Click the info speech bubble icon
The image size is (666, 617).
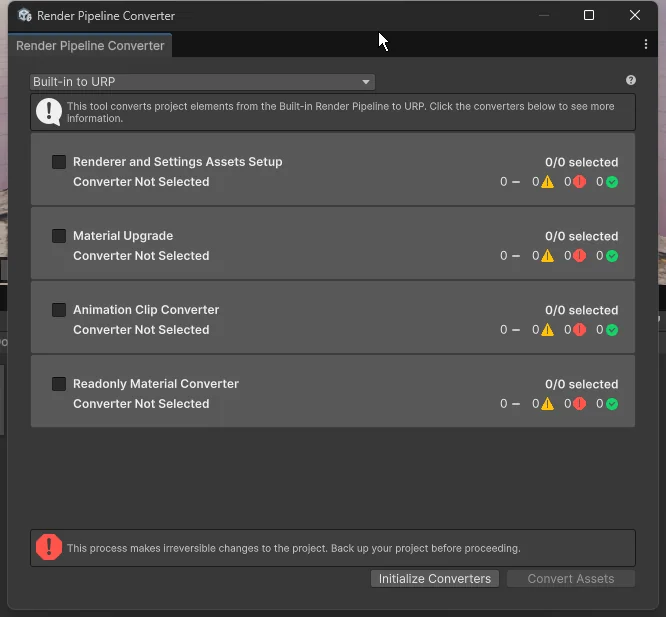(49, 111)
